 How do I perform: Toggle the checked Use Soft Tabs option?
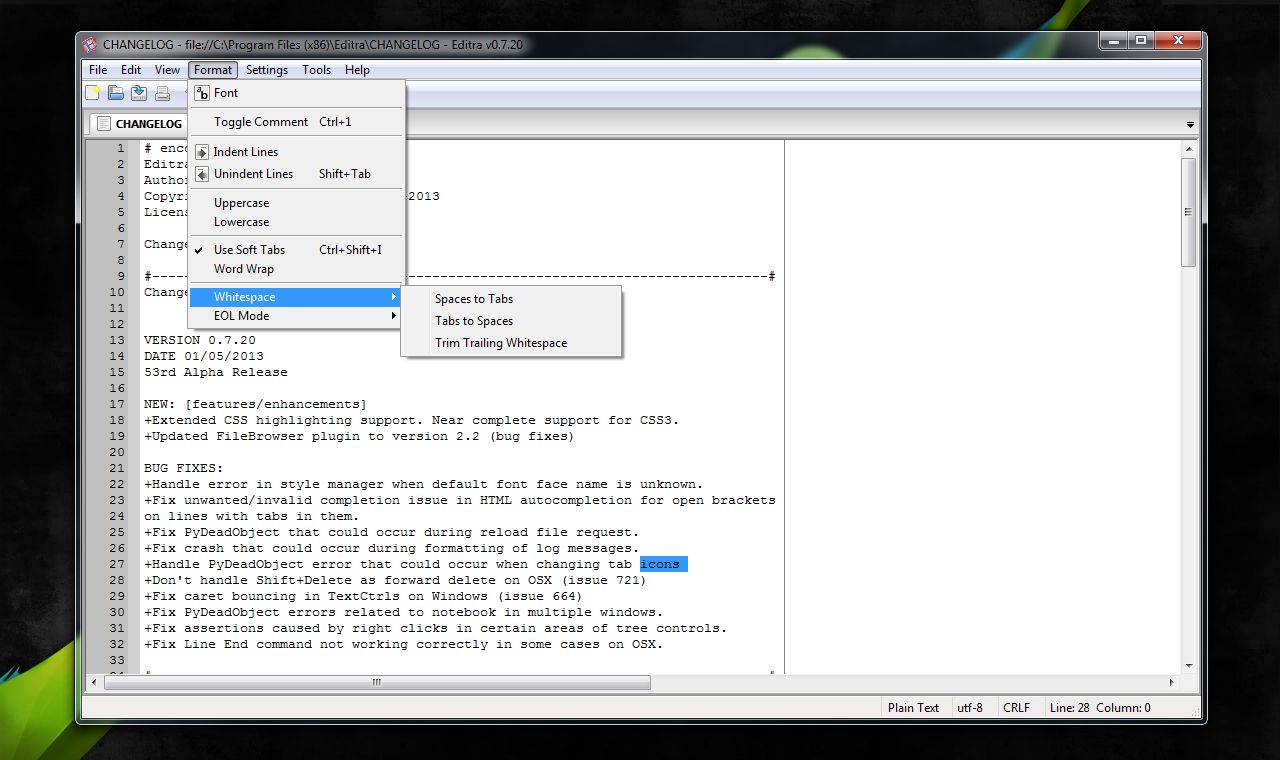point(297,250)
